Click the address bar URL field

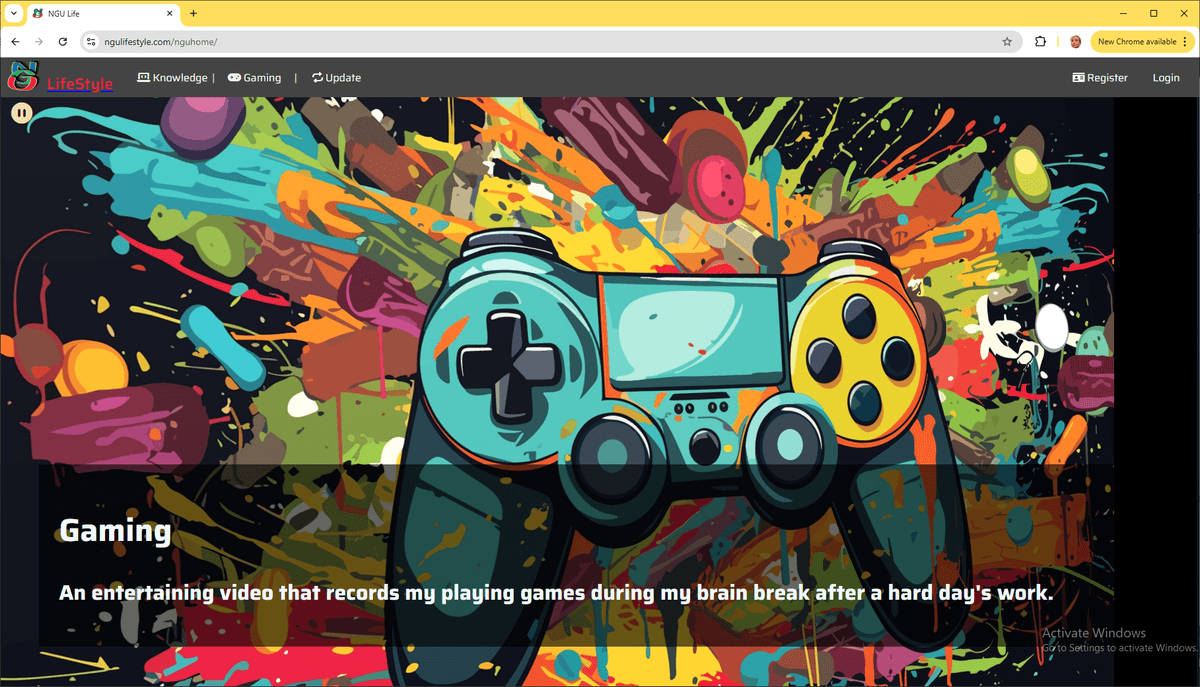(x=548, y=42)
